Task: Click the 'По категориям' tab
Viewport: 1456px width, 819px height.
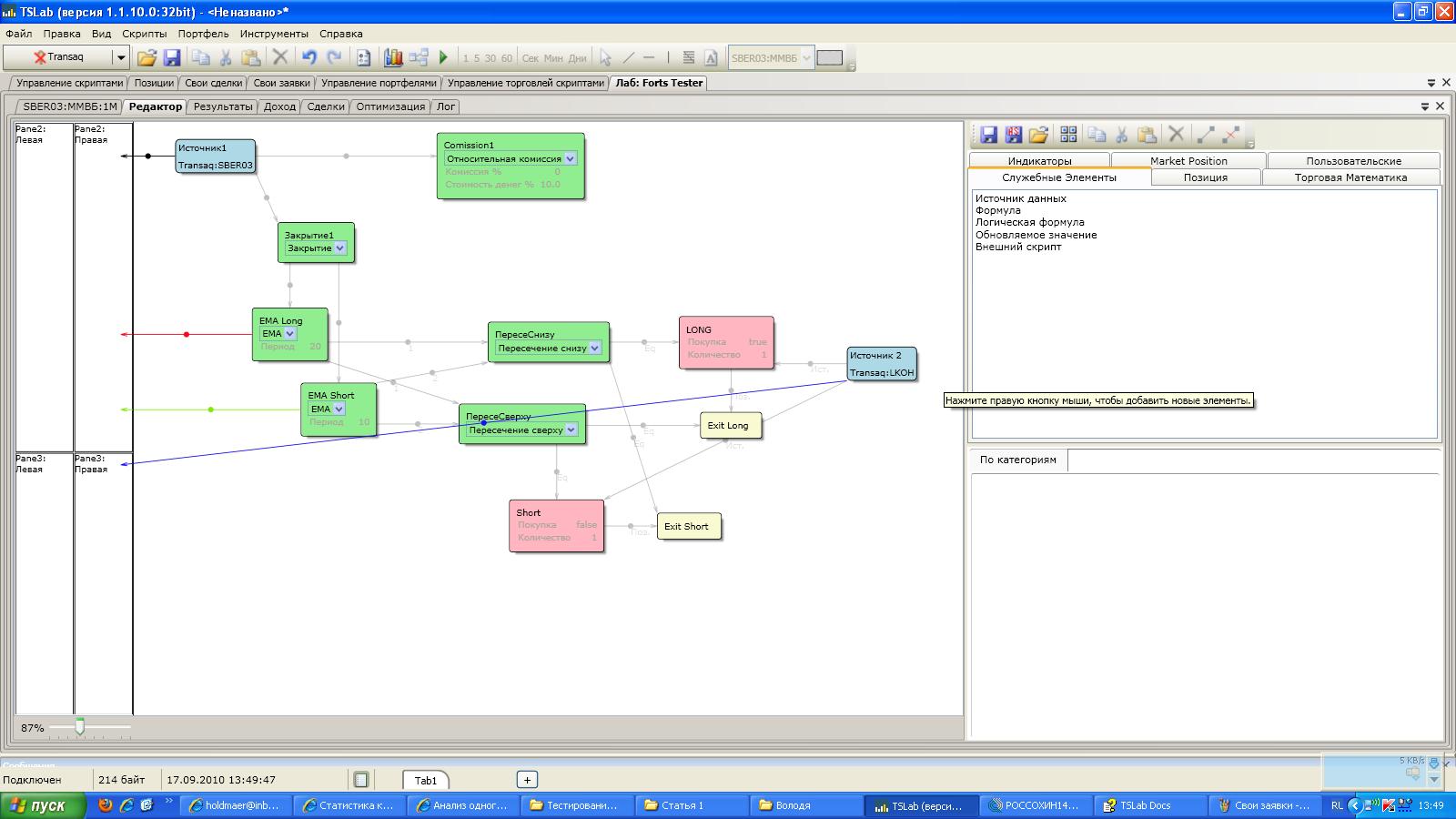Action: 1018,460
